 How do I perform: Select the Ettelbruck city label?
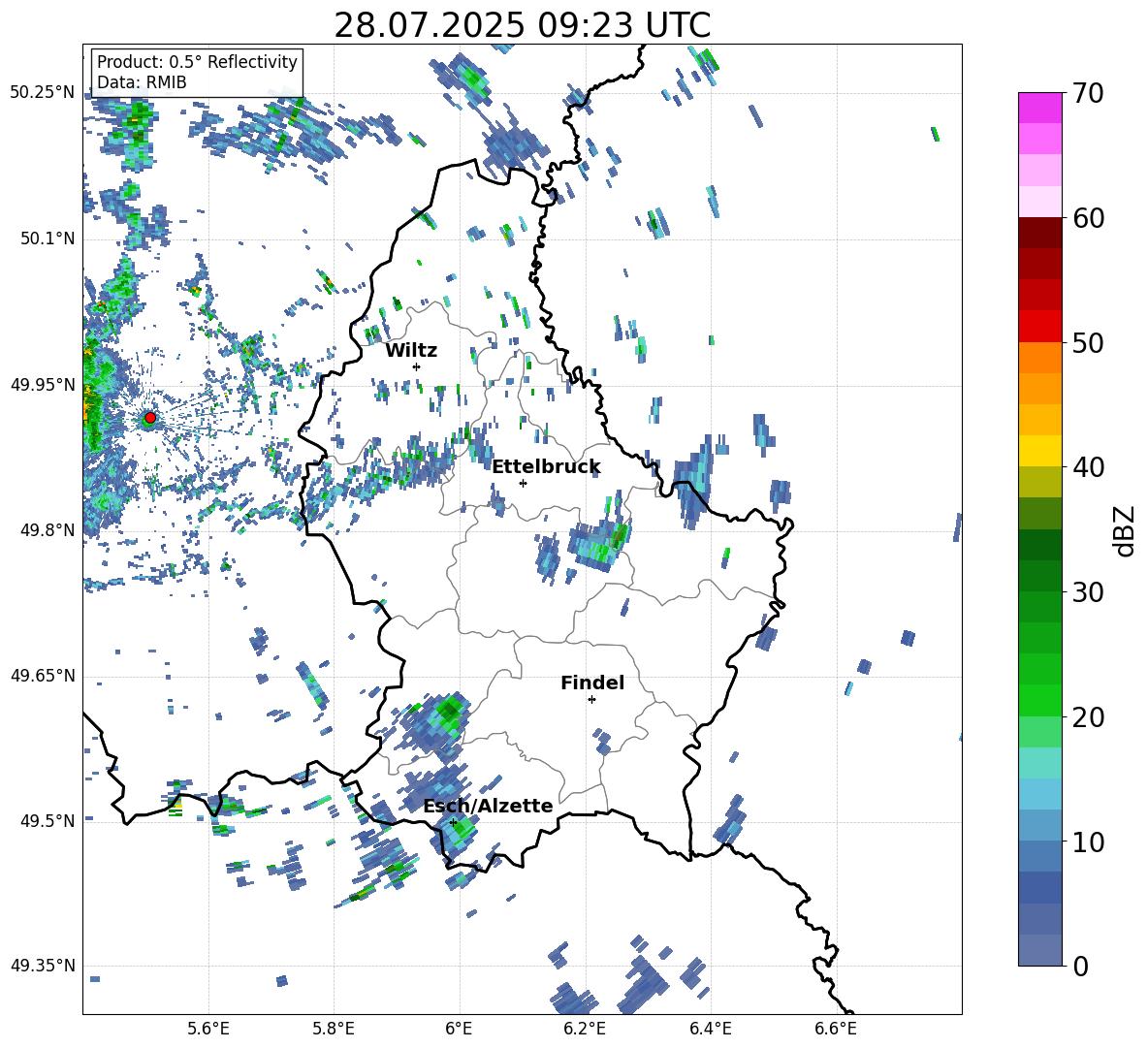[546, 467]
